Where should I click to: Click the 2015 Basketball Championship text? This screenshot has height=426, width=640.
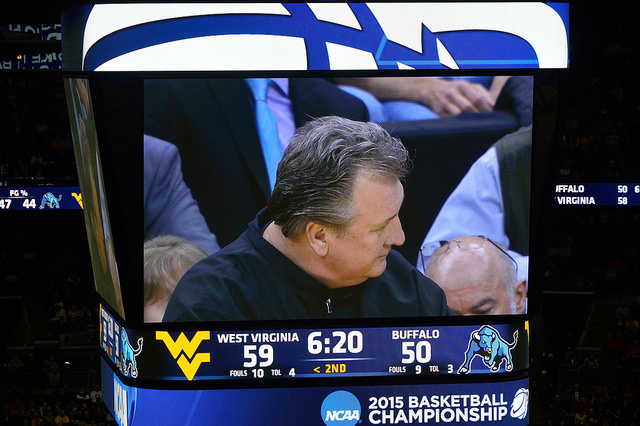tap(438, 409)
